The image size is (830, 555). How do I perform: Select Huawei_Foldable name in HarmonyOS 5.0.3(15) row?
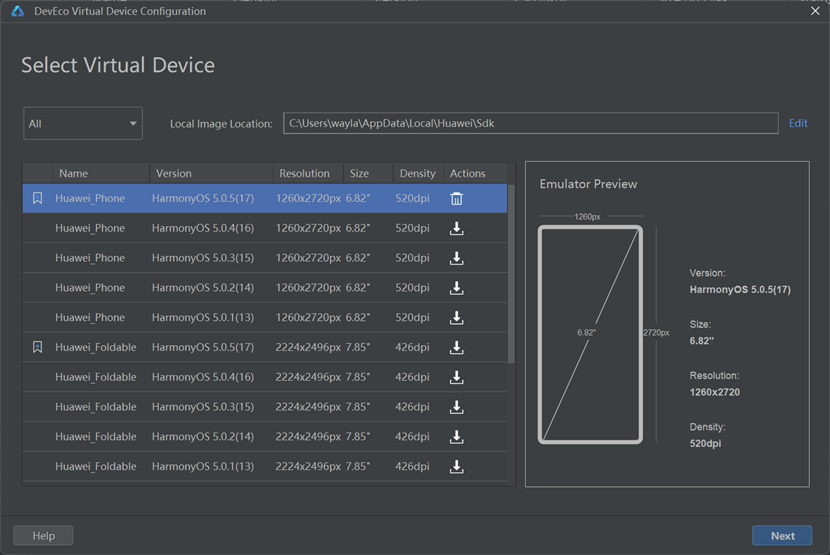click(96, 407)
